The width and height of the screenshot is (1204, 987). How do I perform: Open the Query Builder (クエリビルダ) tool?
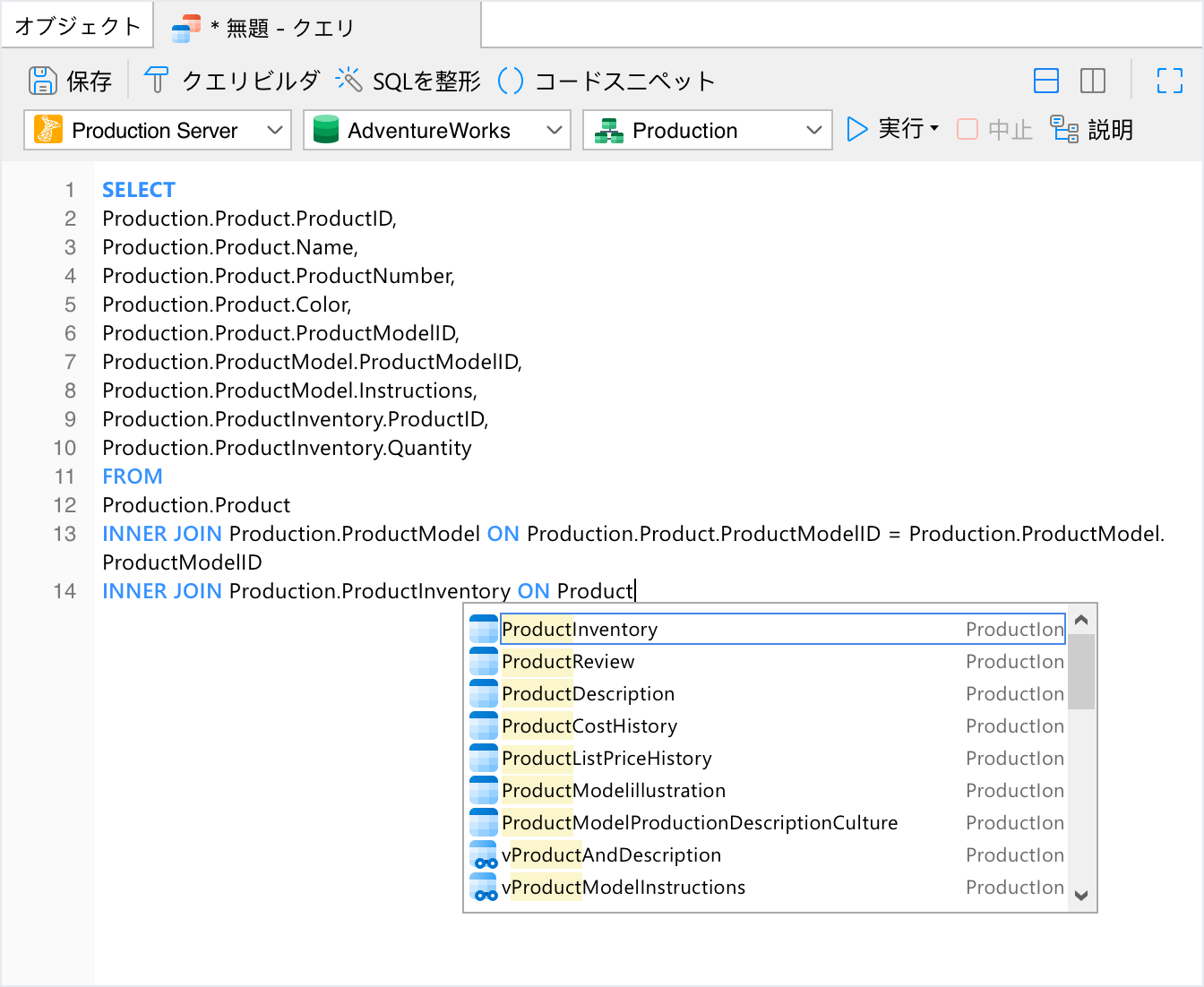click(x=231, y=81)
